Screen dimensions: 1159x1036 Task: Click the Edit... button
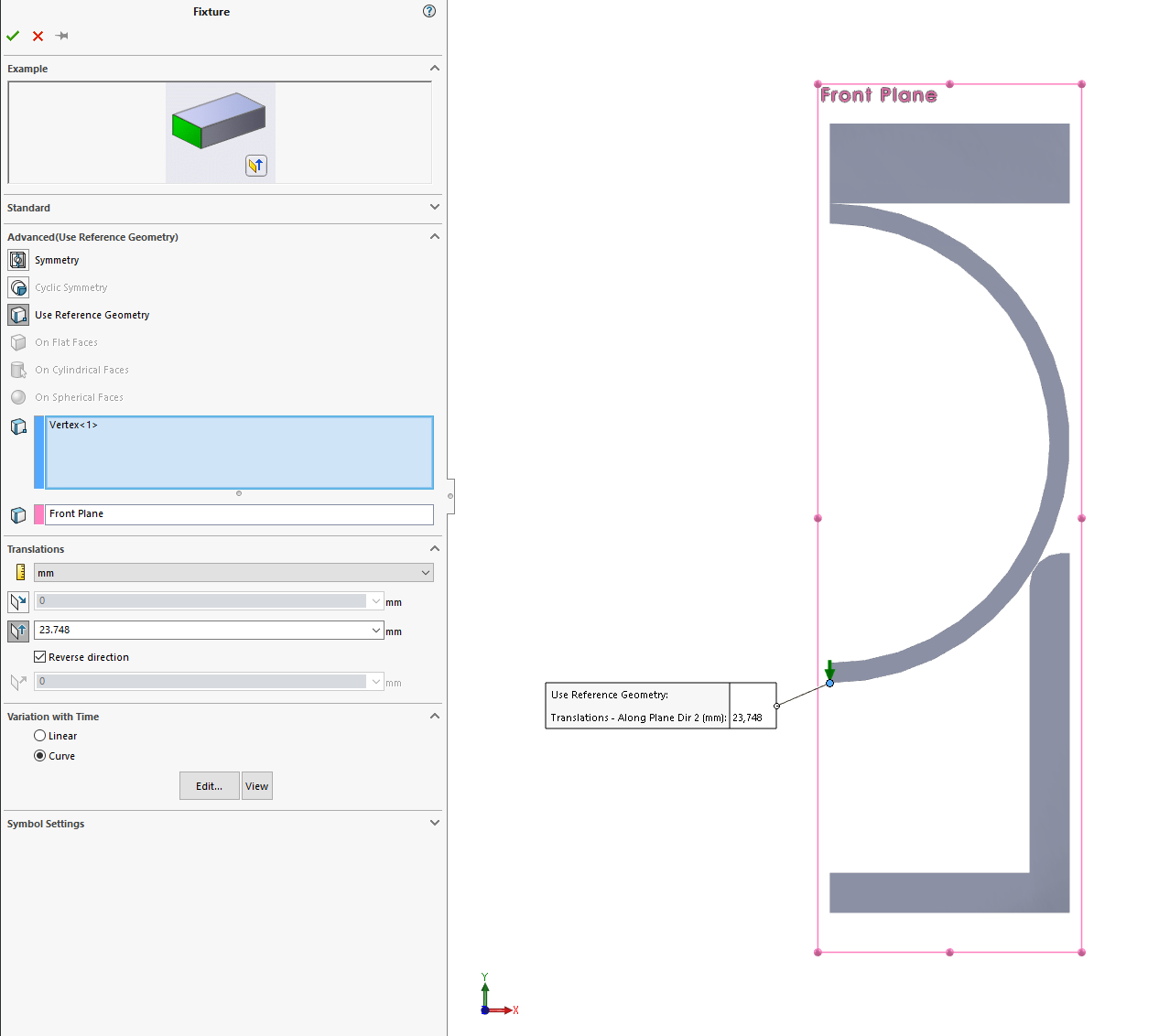click(x=209, y=786)
